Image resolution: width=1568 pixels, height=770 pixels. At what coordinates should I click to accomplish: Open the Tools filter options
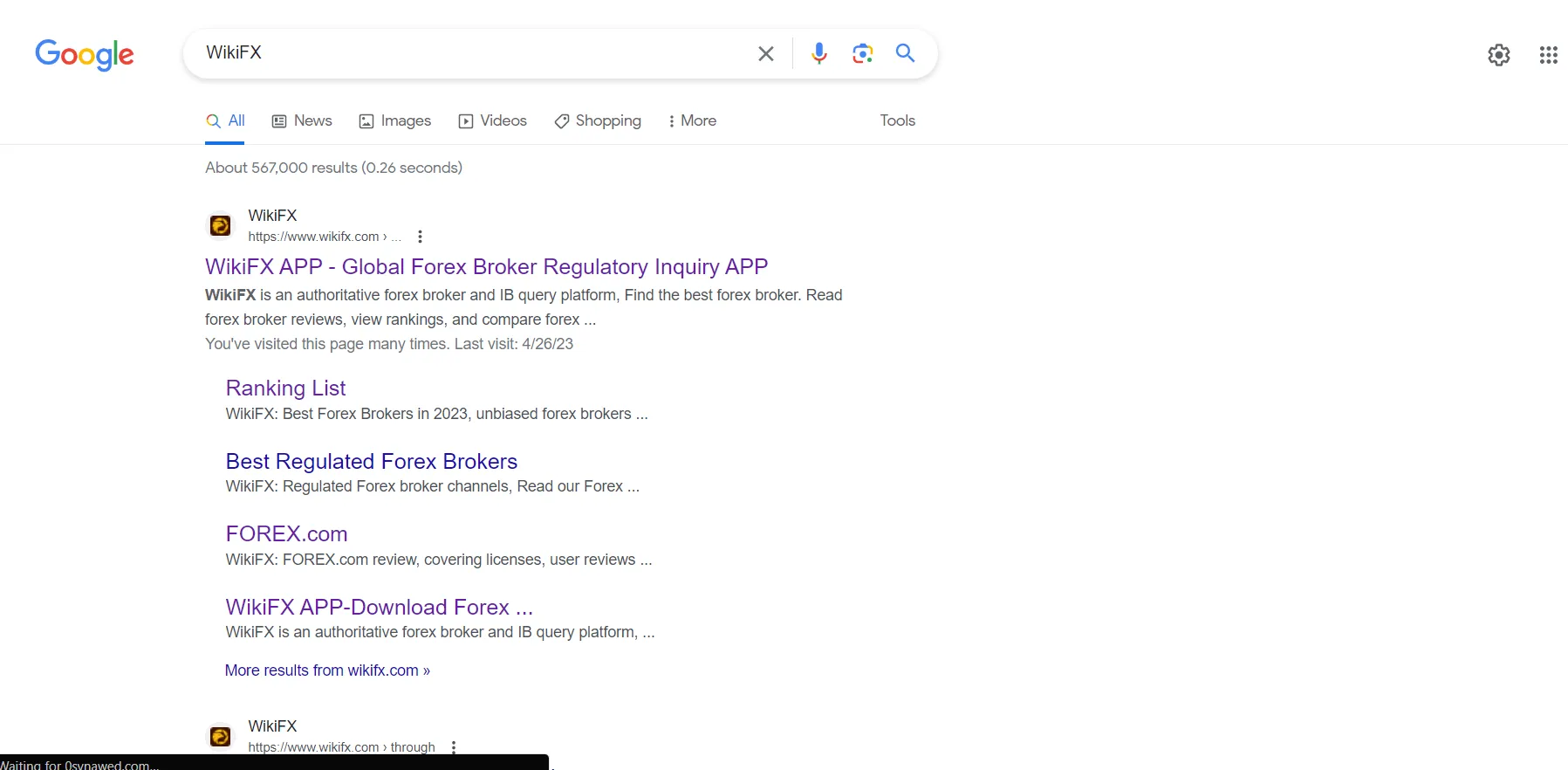(x=897, y=120)
